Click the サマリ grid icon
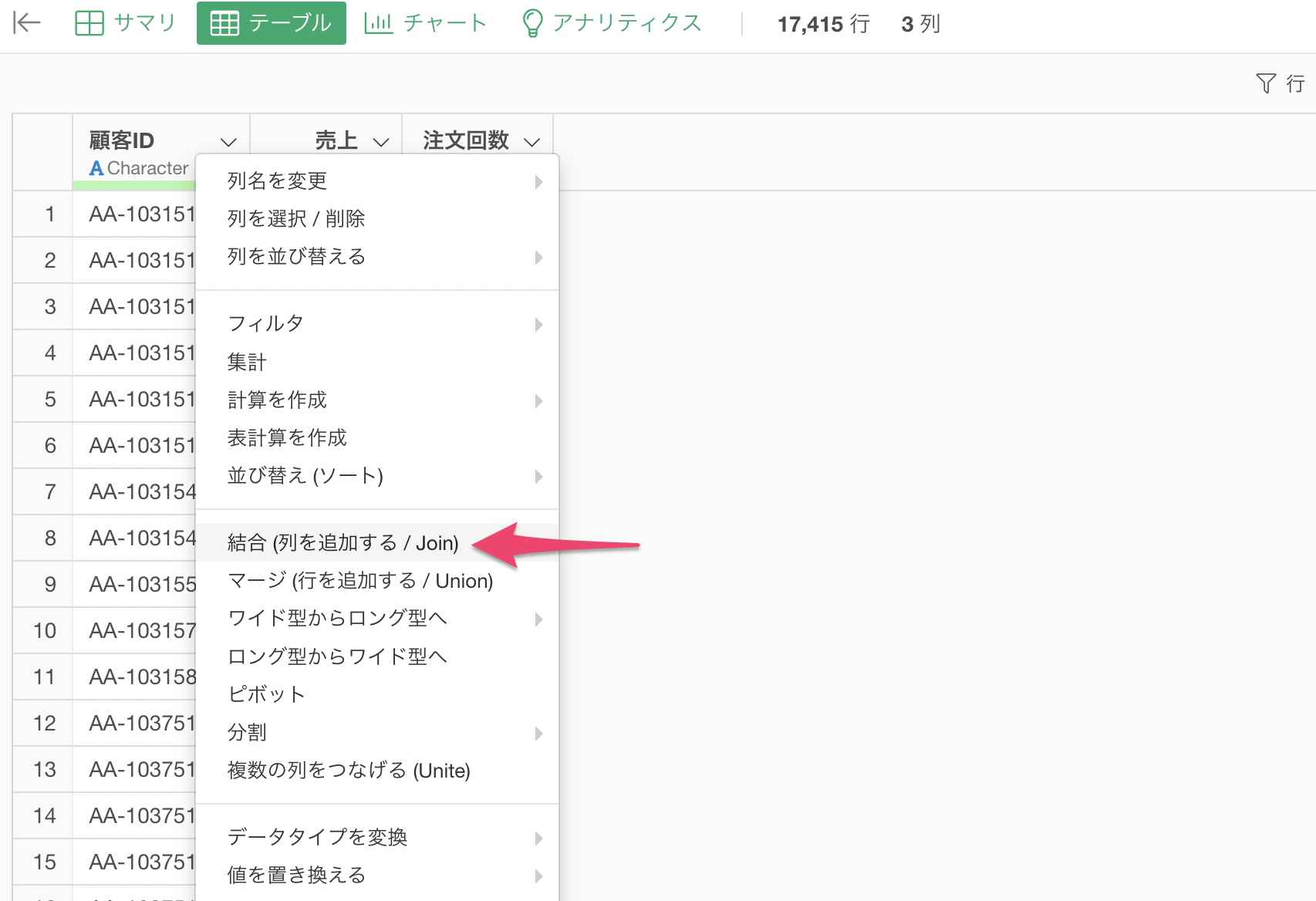The height and width of the screenshot is (901, 1316). [x=89, y=23]
